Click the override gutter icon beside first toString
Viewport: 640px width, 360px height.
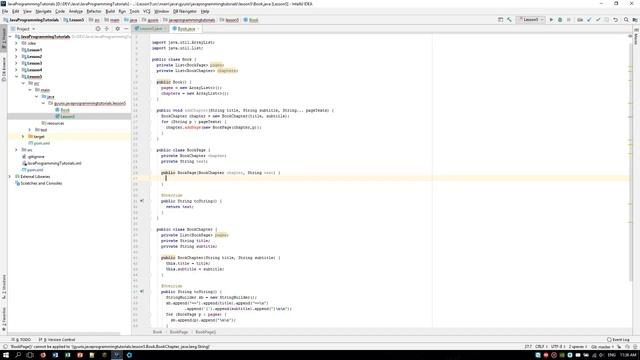(x=142, y=201)
